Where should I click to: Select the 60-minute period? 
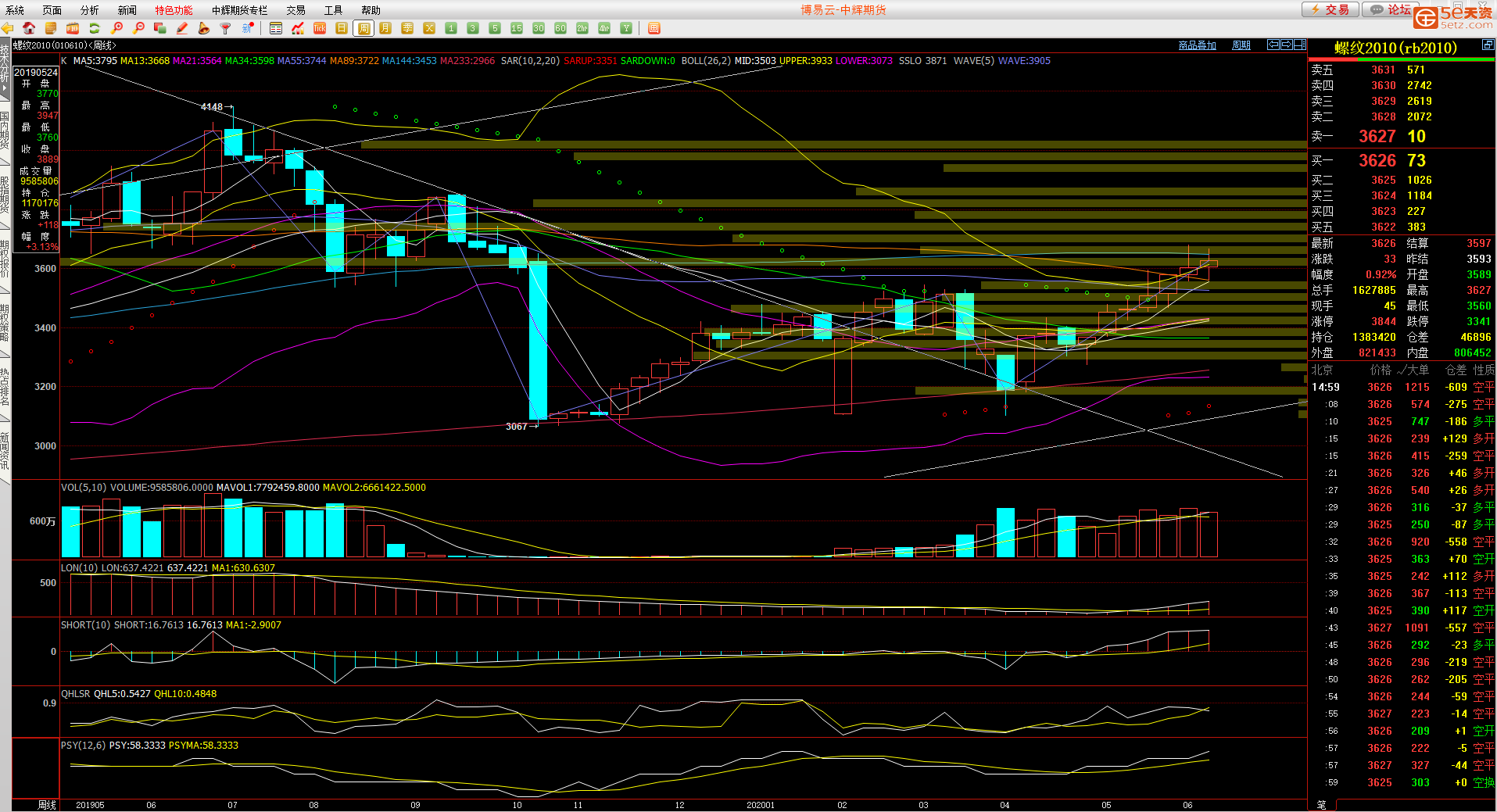[560, 28]
